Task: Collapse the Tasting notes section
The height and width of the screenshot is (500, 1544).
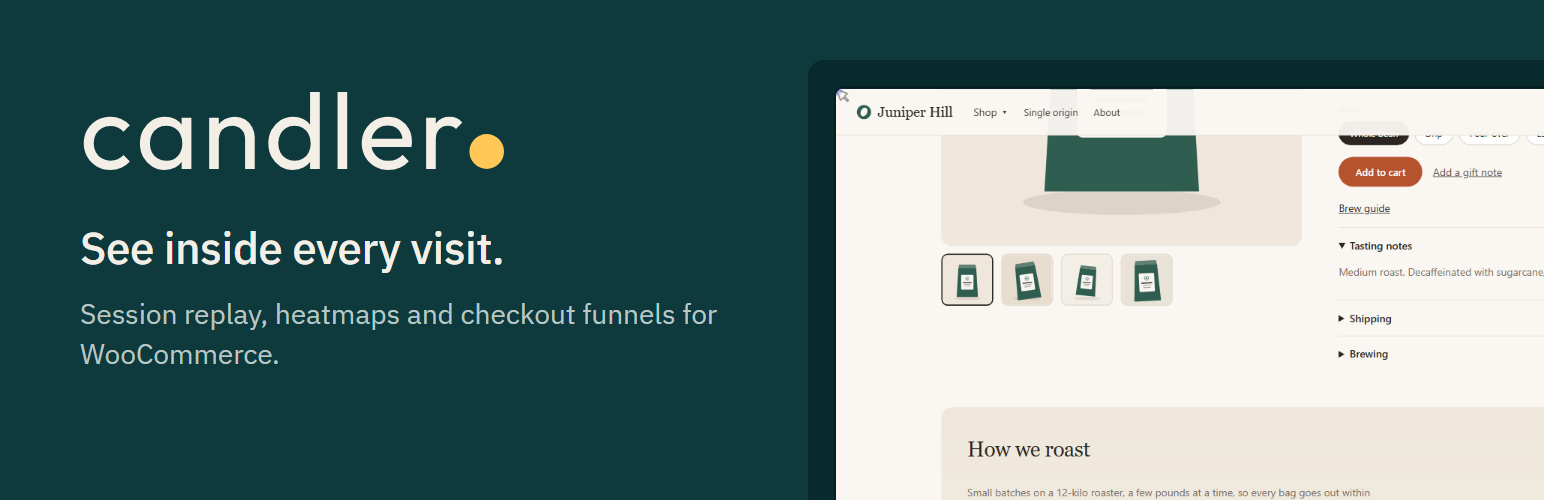Action: (x=1375, y=246)
